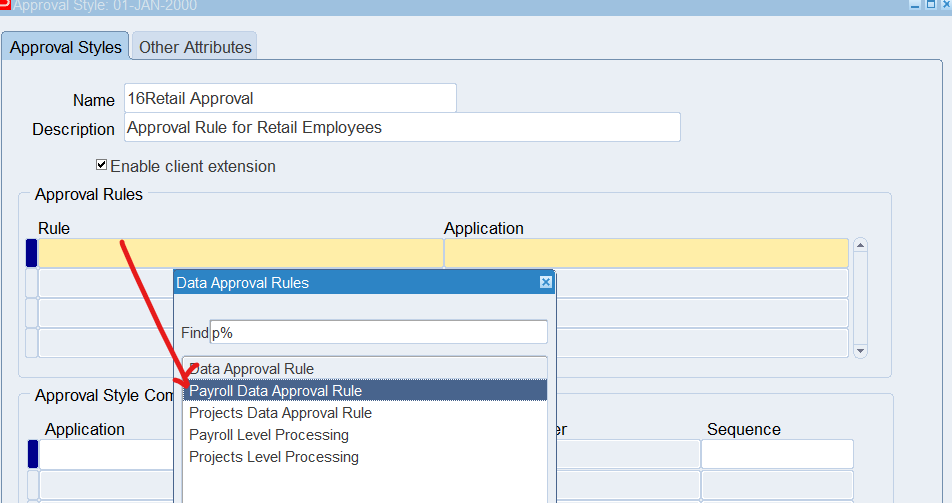Pick Payroll Level Processing in the list

[x=269, y=435]
